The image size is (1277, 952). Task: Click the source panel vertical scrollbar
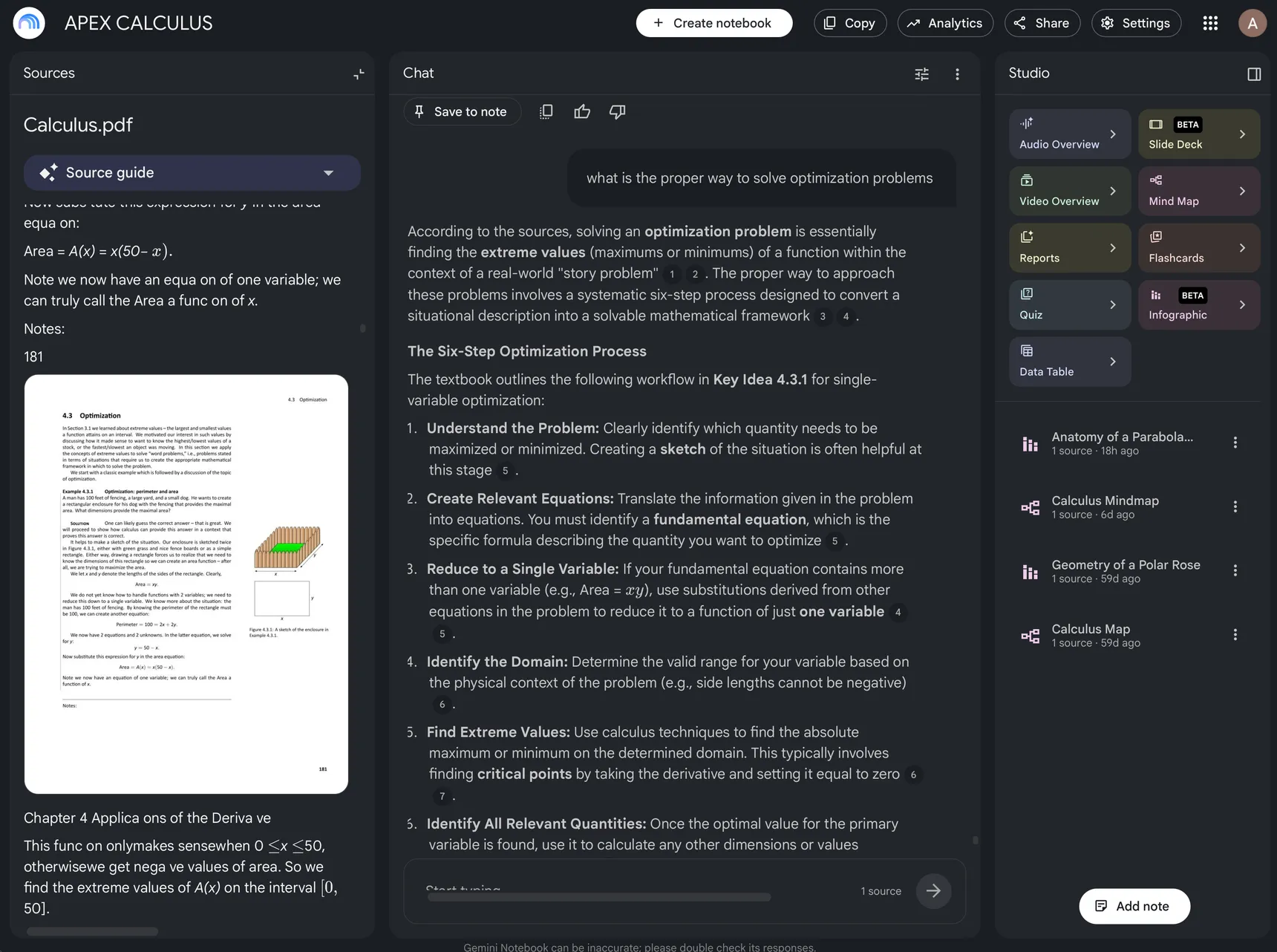tap(362, 328)
